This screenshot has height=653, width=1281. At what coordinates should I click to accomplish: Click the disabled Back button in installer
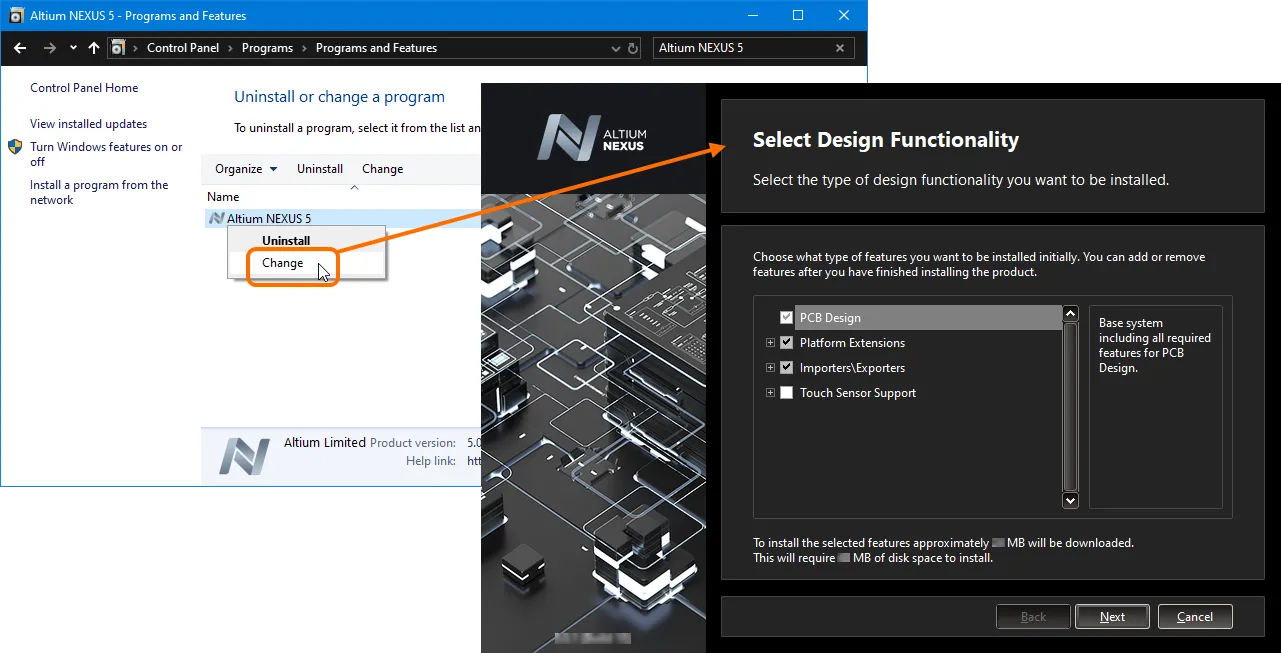pos(1033,617)
